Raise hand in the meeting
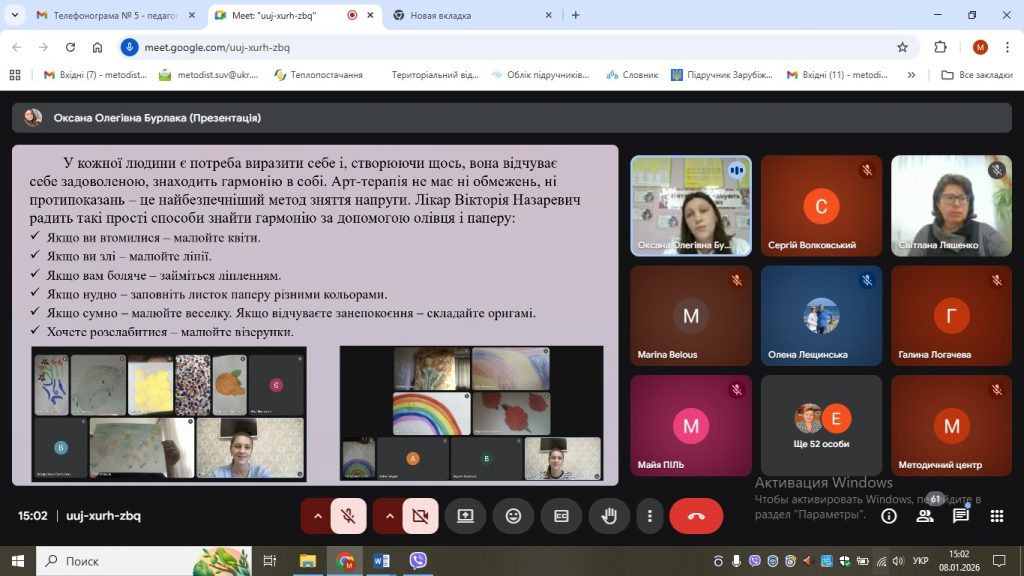The image size is (1024, 576). 609,516
